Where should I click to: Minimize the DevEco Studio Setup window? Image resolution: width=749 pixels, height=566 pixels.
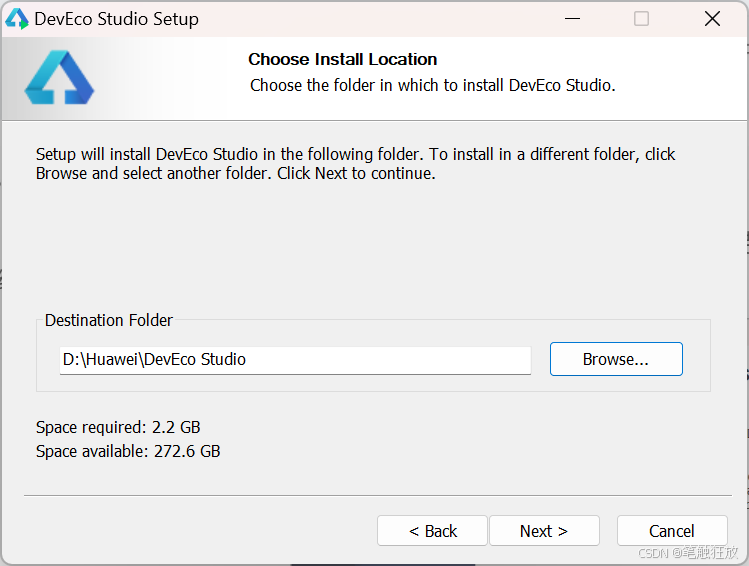(x=572, y=19)
